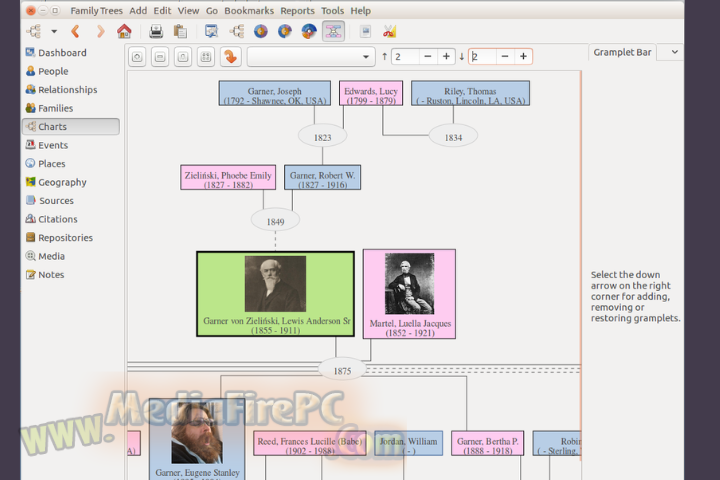Select the Graph view icon

coord(333,31)
